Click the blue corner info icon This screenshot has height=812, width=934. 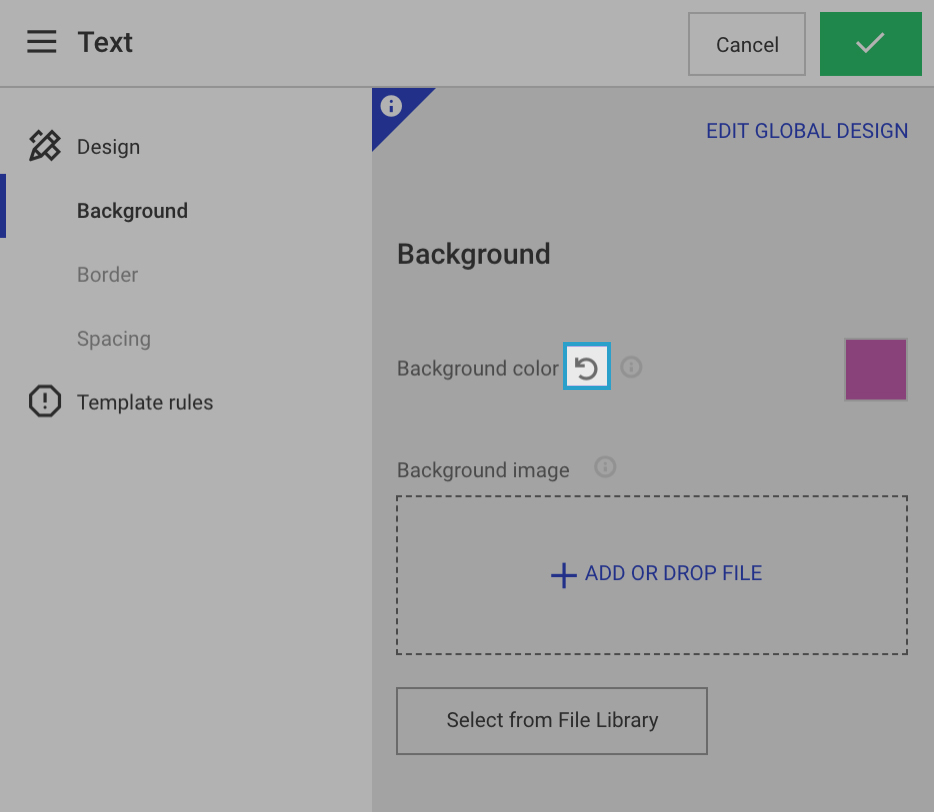coord(391,106)
